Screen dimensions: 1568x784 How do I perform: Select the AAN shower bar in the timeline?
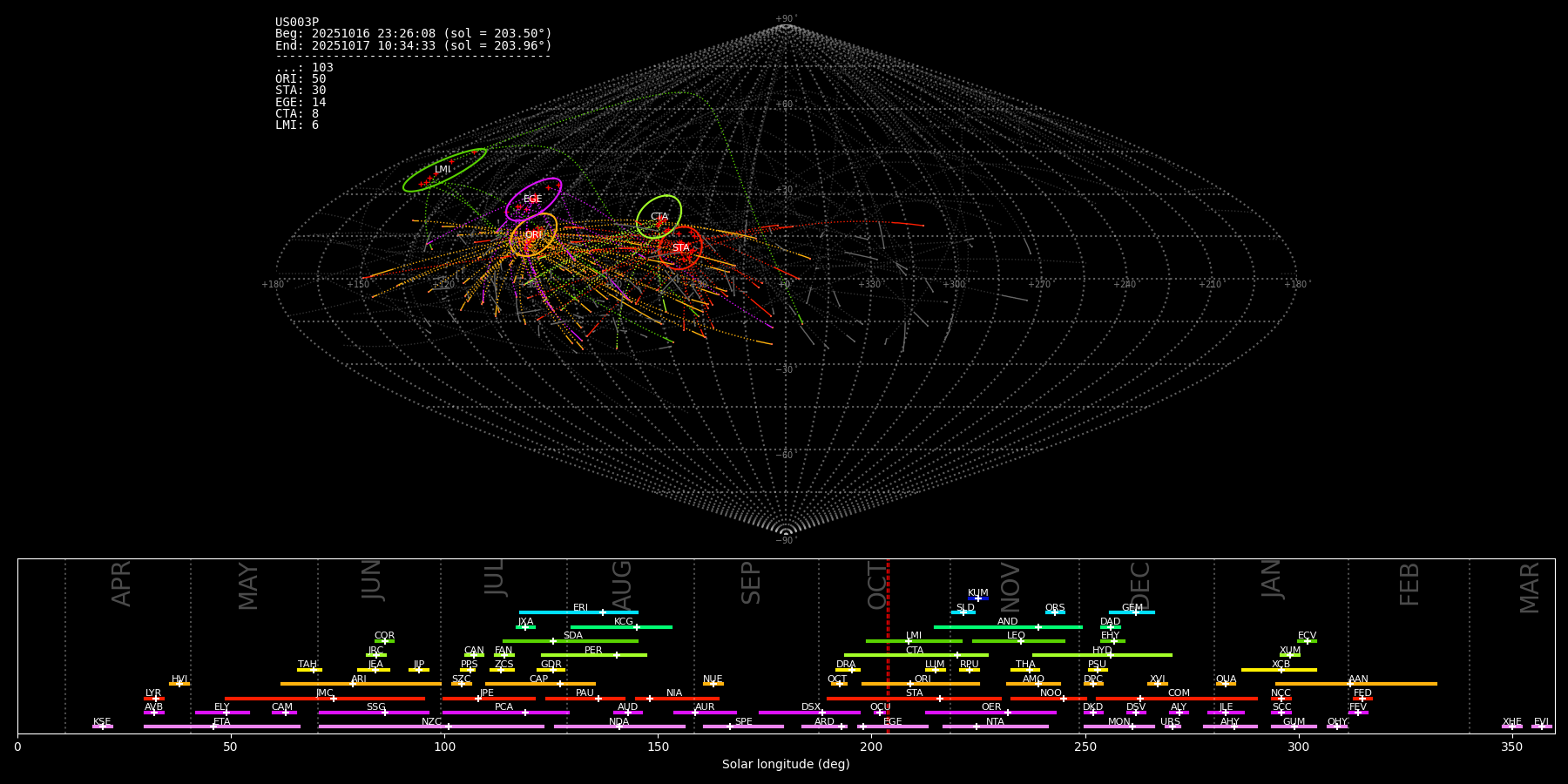(1356, 684)
